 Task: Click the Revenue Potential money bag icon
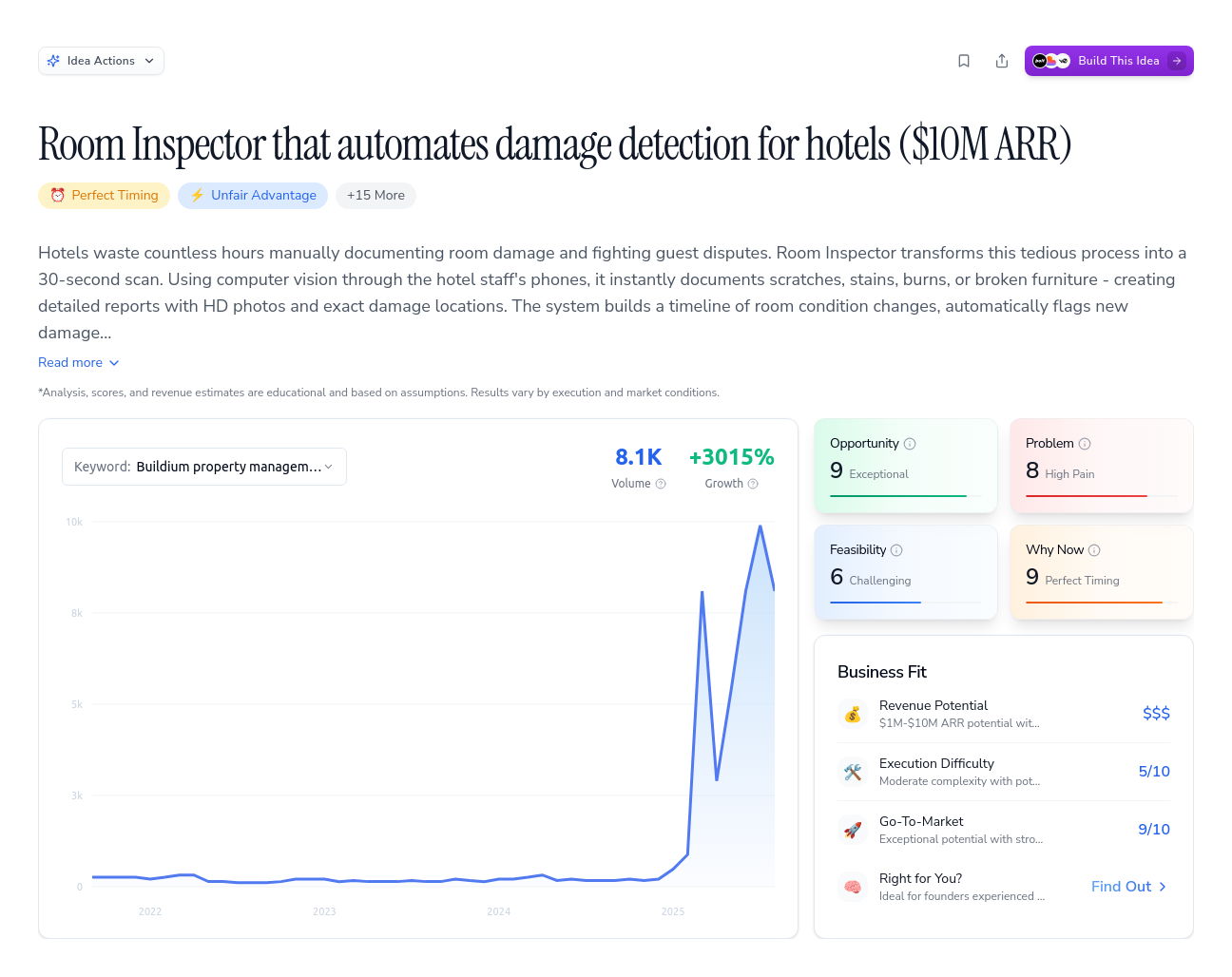click(853, 714)
